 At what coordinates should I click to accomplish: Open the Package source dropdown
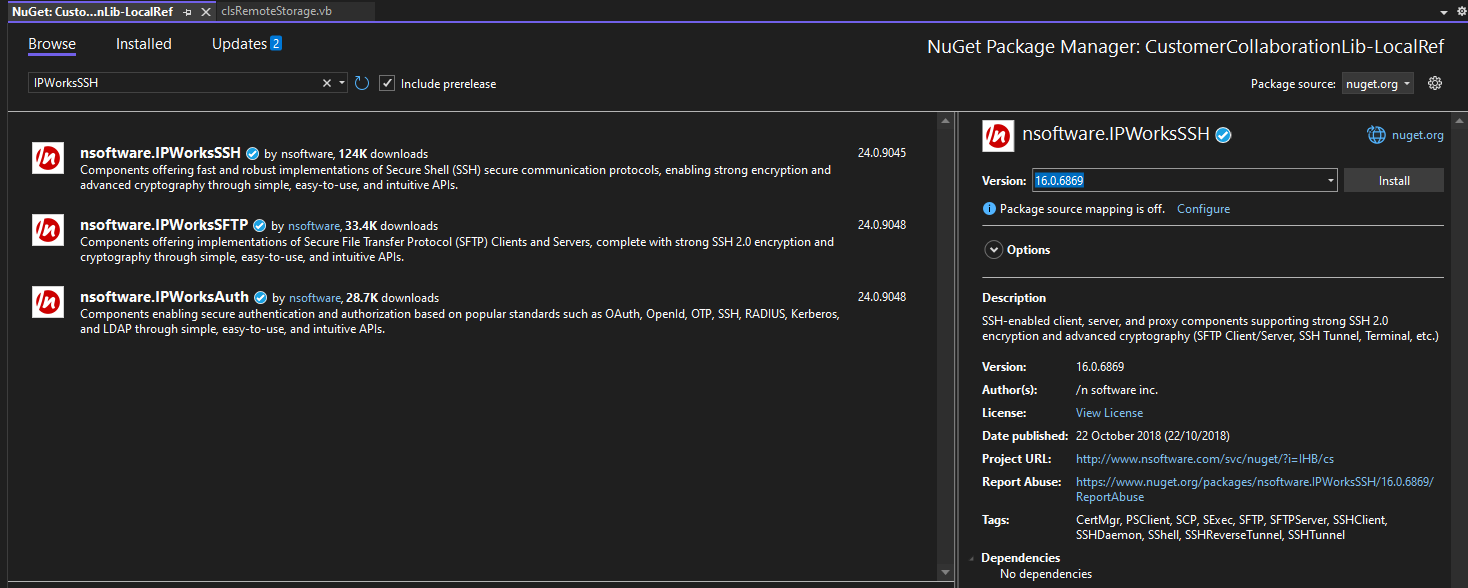click(1407, 84)
